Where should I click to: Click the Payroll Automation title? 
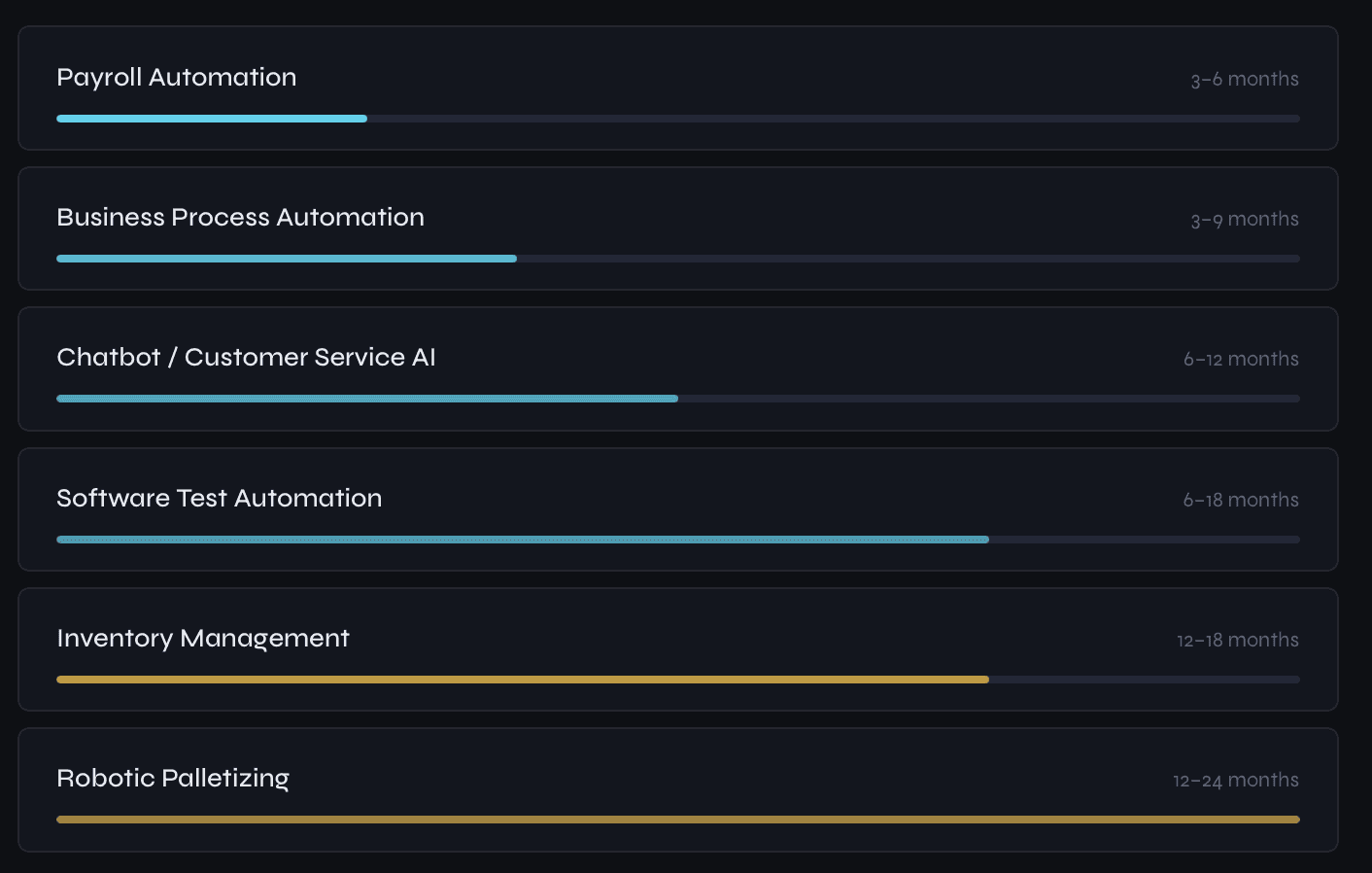(x=176, y=78)
